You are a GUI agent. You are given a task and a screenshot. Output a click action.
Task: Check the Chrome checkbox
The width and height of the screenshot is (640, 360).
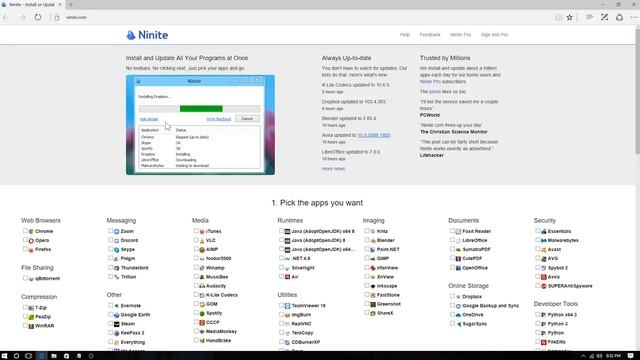click(25, 231)
